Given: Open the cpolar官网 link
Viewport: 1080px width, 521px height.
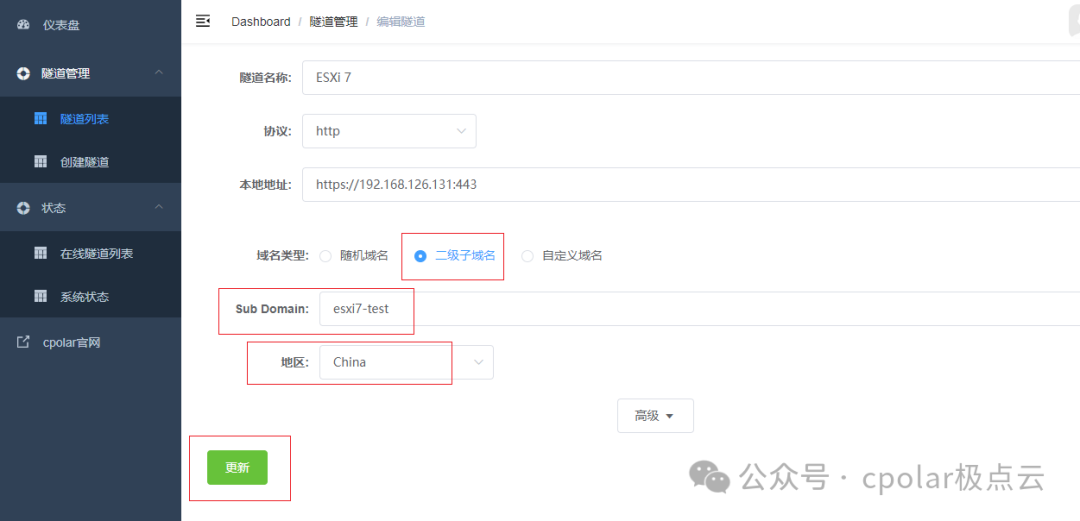Looking at the screenshot, I should coord(90,342).
